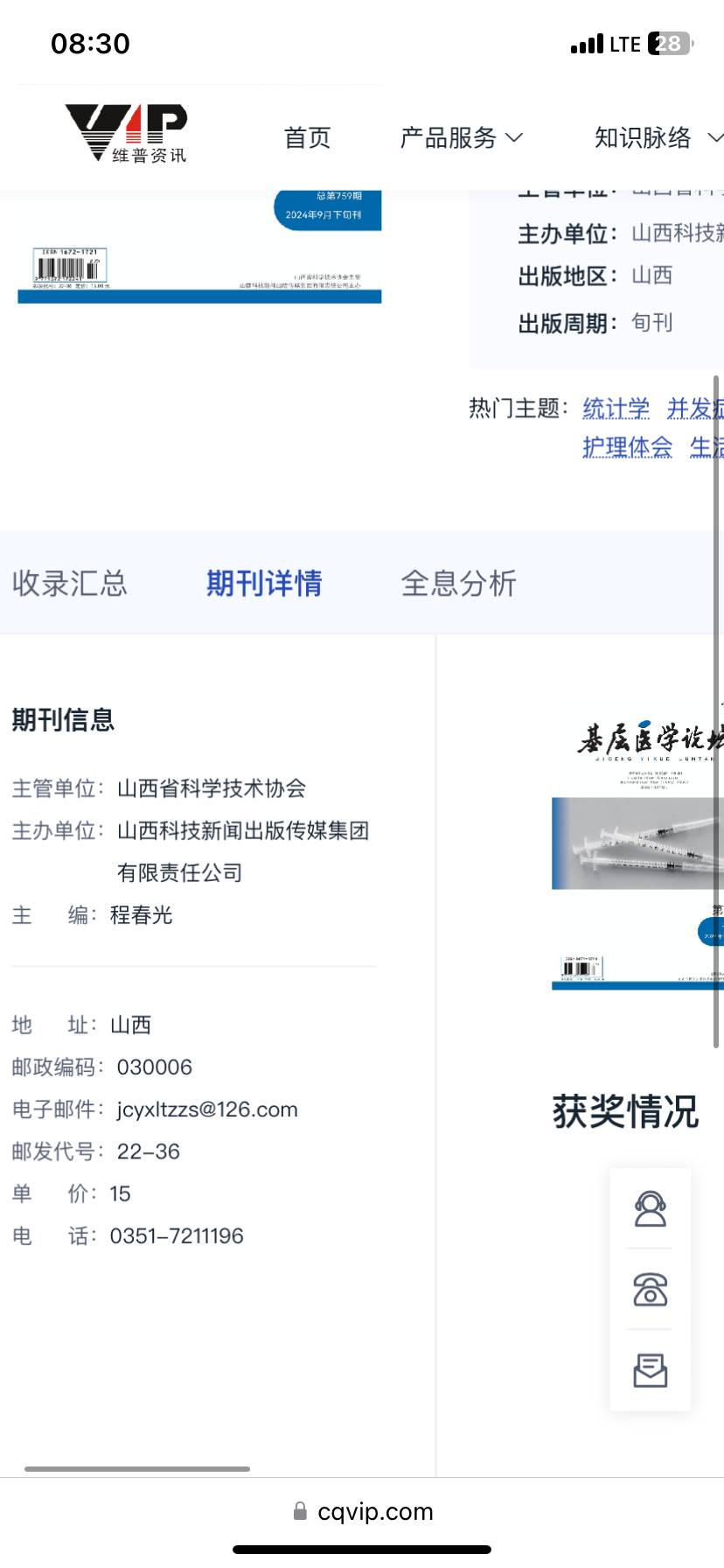Switch to the 全息分析 tab
The height and width of the screenshot is (1568, 724).
click(x=458, y=583)
